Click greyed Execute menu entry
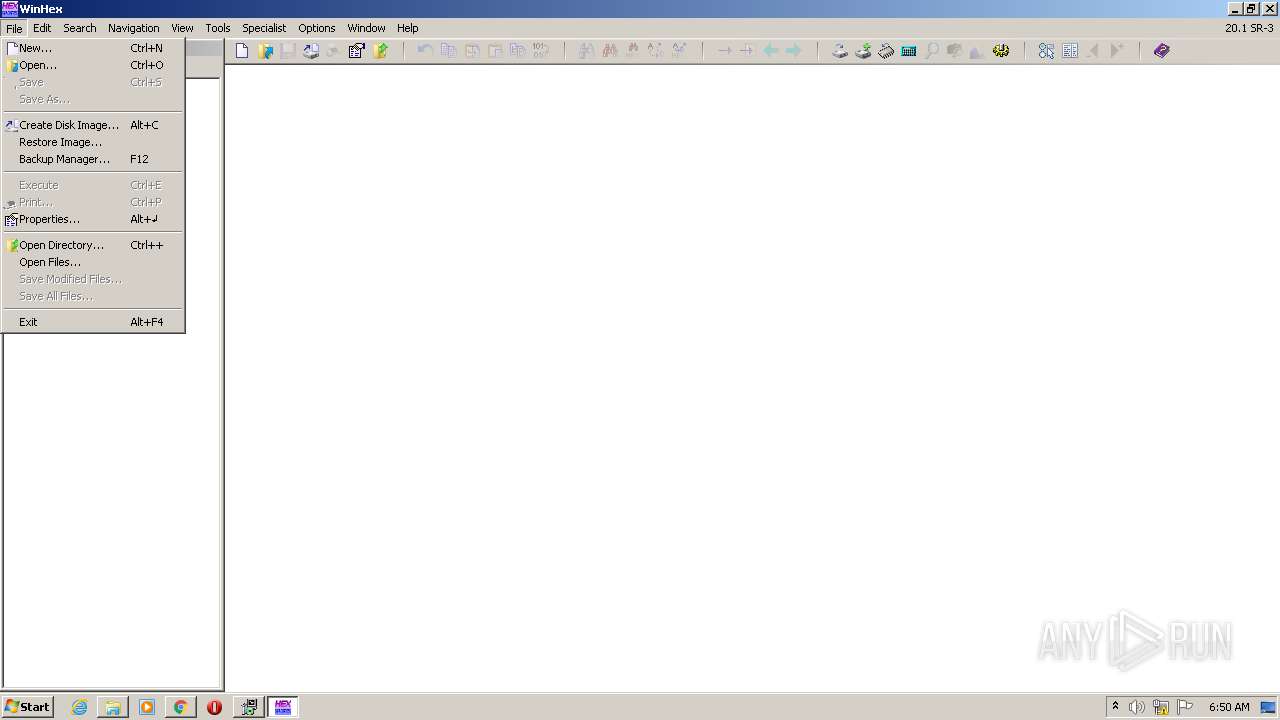This screenshot has height=720, width=1280. [93, 185]
